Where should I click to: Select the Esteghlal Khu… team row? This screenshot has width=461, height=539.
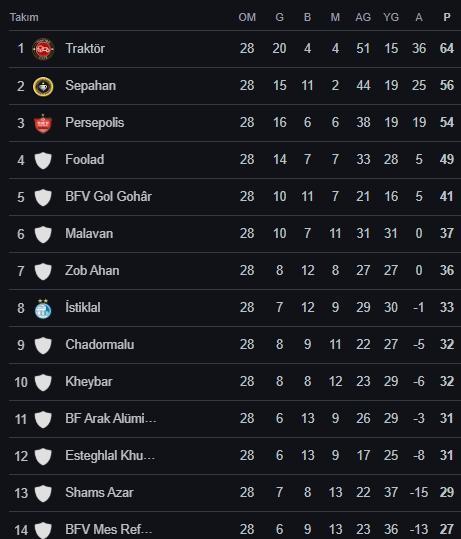click(x=235, y=456)
